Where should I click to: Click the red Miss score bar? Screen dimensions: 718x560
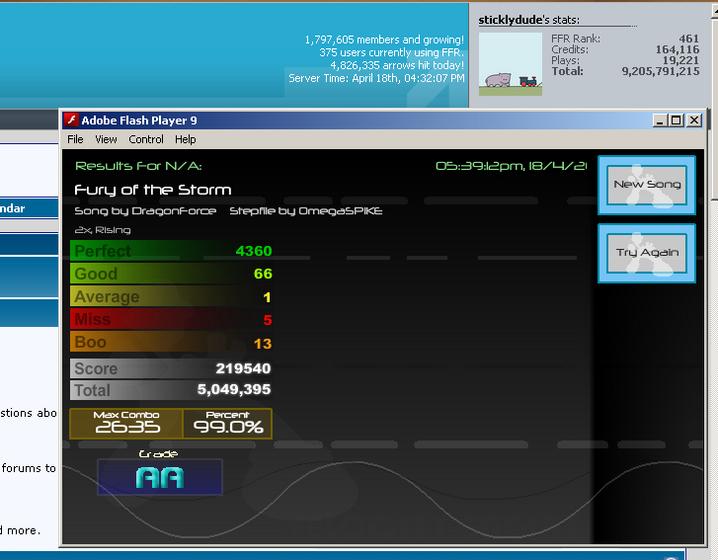click(x=171, y=319)
